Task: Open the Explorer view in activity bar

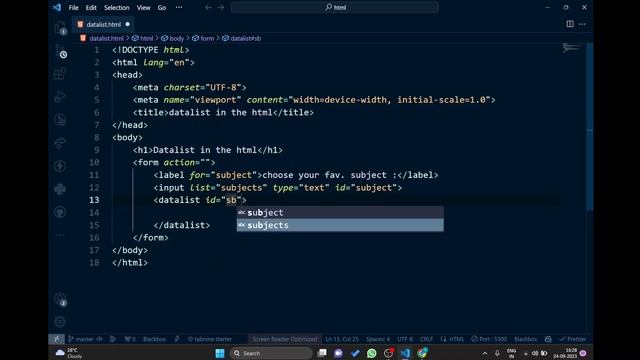Action: tap(60, 28)
